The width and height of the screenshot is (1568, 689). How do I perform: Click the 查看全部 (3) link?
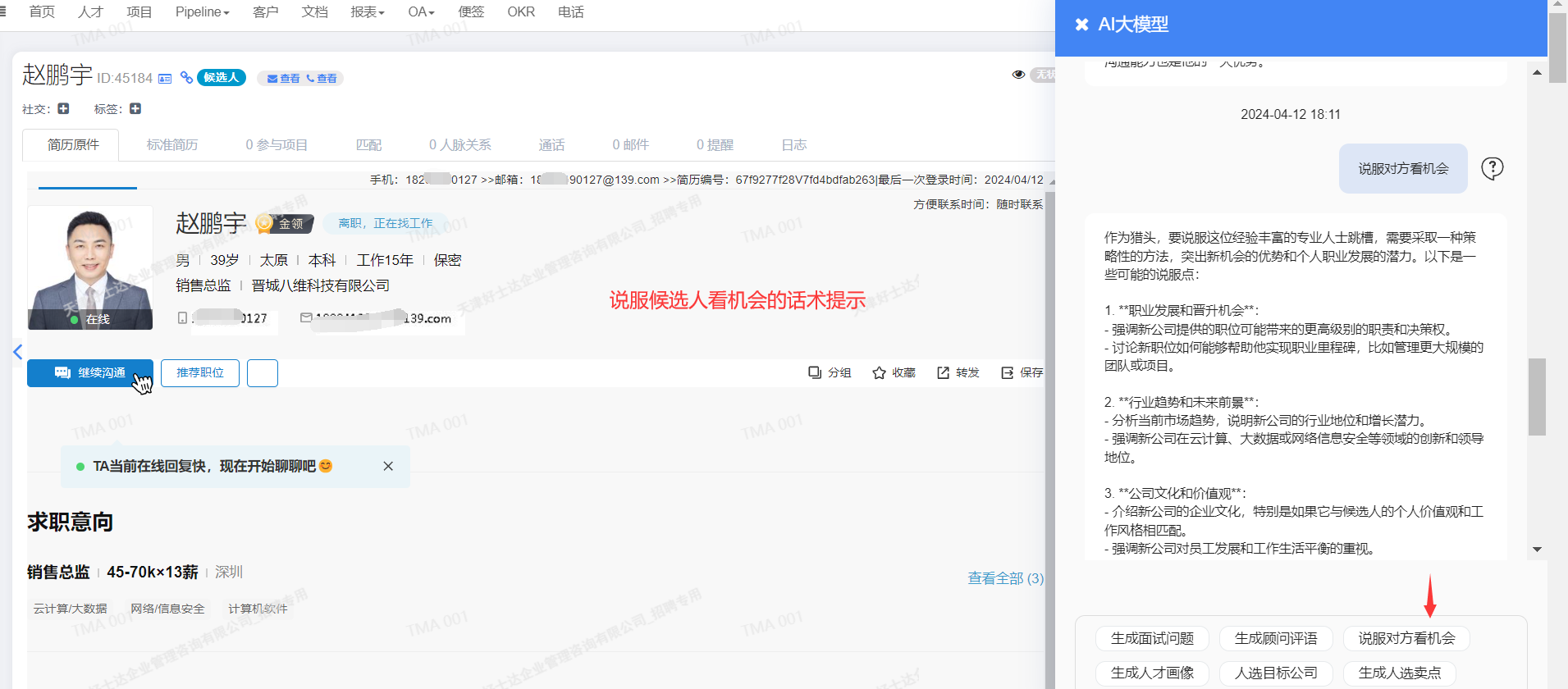coord(1005,578)
